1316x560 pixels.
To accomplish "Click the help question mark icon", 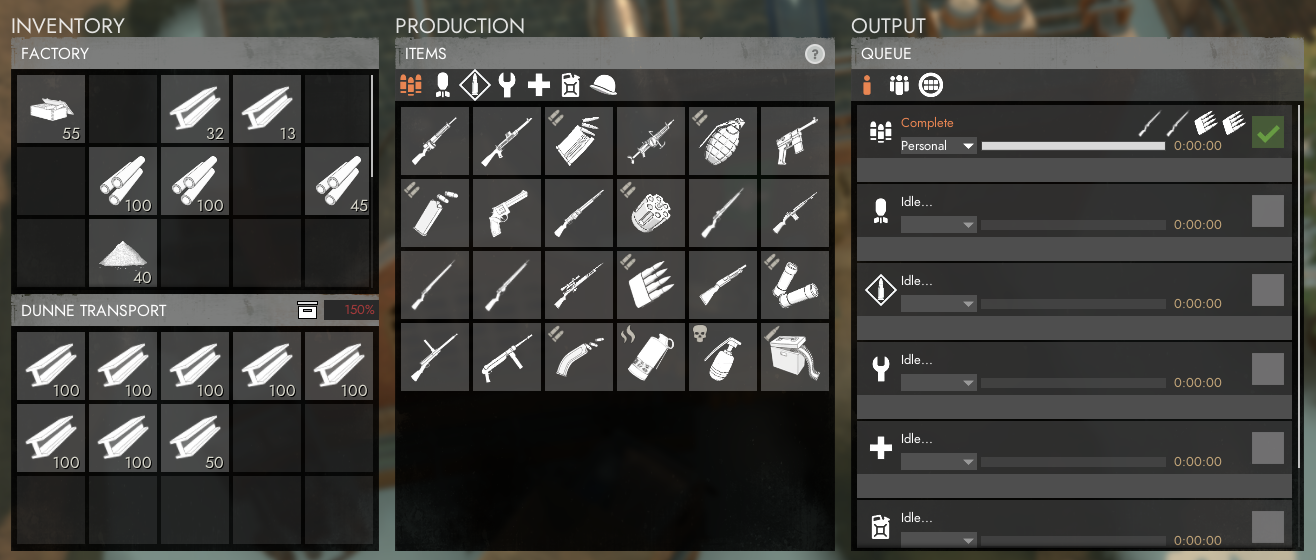I will pos(815,54).
